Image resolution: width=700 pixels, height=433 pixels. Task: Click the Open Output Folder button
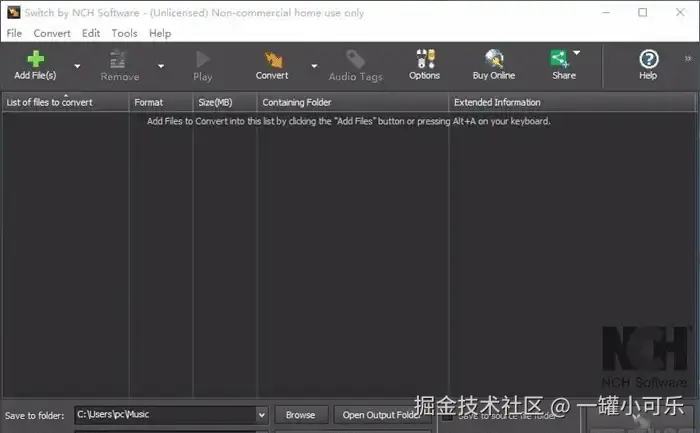381,415
